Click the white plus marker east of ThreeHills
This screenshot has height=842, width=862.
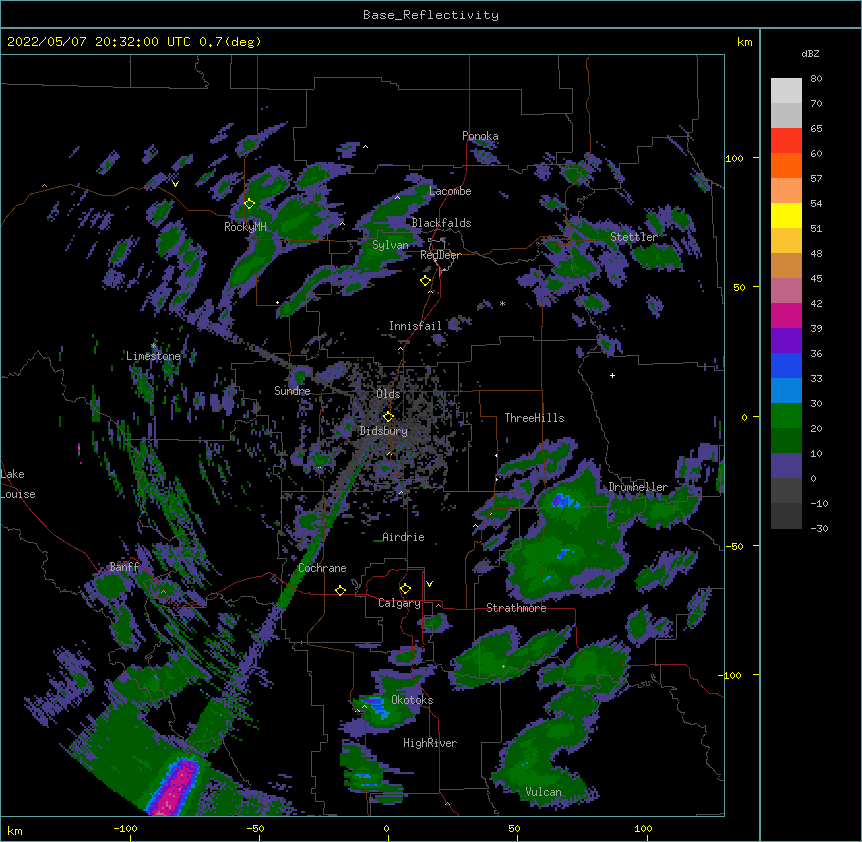(x=612, y=375)
